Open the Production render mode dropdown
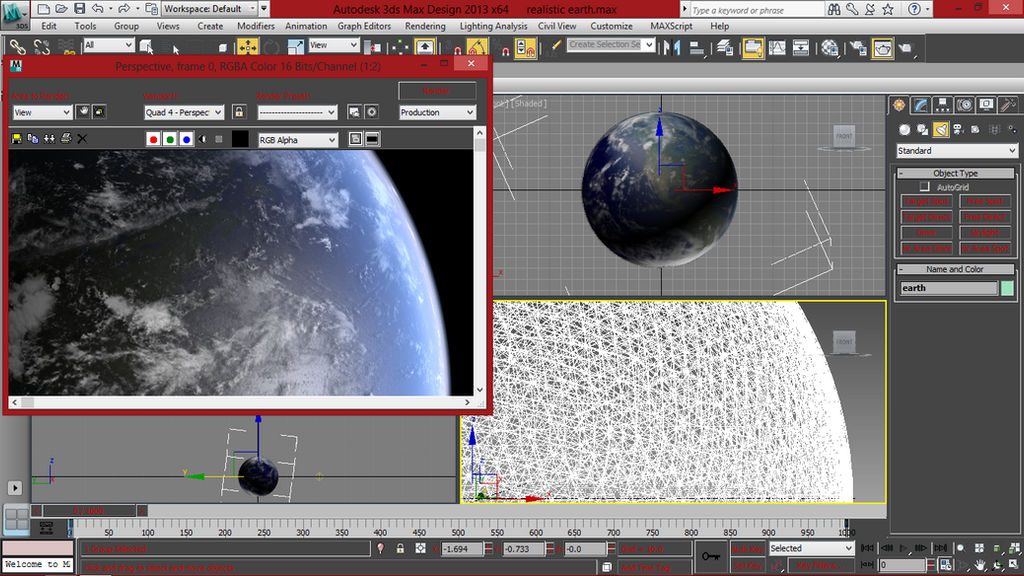This screenshot has width=1024, height=576. coord(437,112)
